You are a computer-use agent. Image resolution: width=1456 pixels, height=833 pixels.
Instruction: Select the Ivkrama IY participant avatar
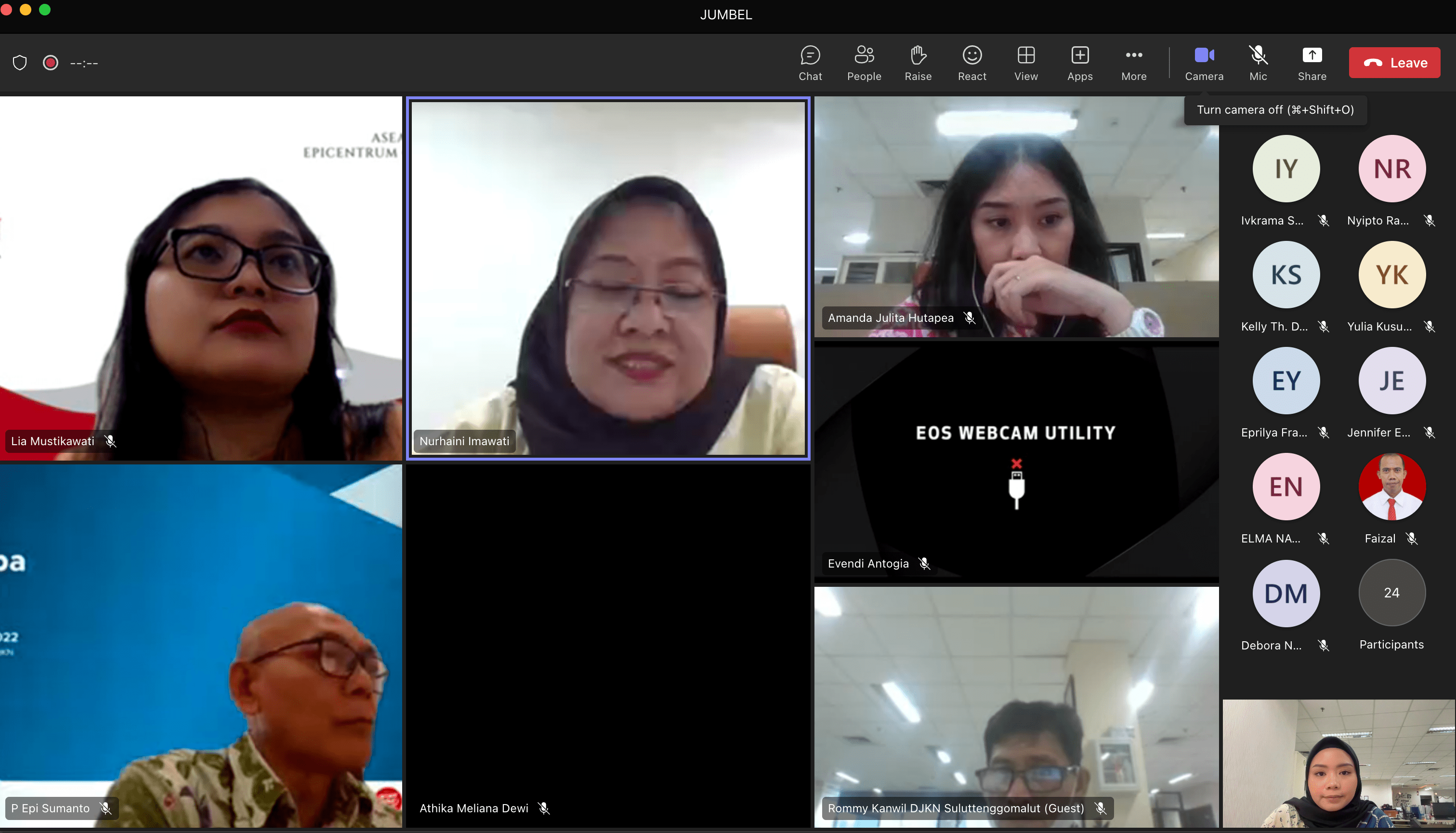point(1285,169)
